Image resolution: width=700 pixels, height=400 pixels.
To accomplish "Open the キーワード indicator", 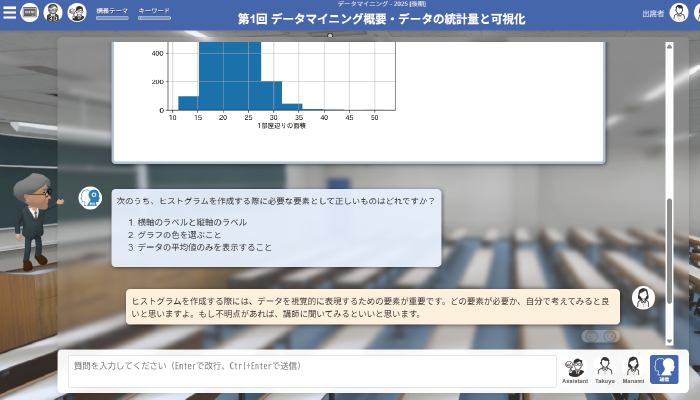I will coord(154,14).
